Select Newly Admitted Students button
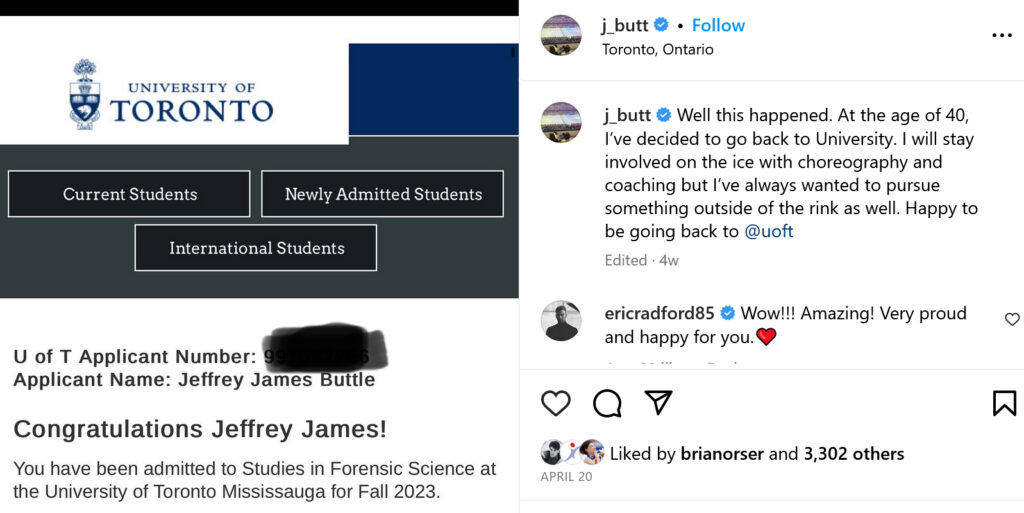Screen dimensions: 1024x513 (x=382, y=194)
